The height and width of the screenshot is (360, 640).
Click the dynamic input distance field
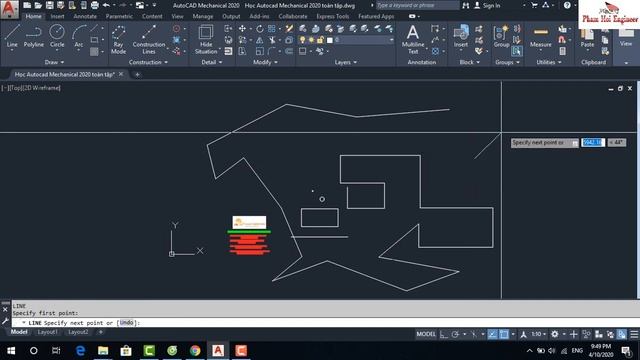[x=593, y=142]
